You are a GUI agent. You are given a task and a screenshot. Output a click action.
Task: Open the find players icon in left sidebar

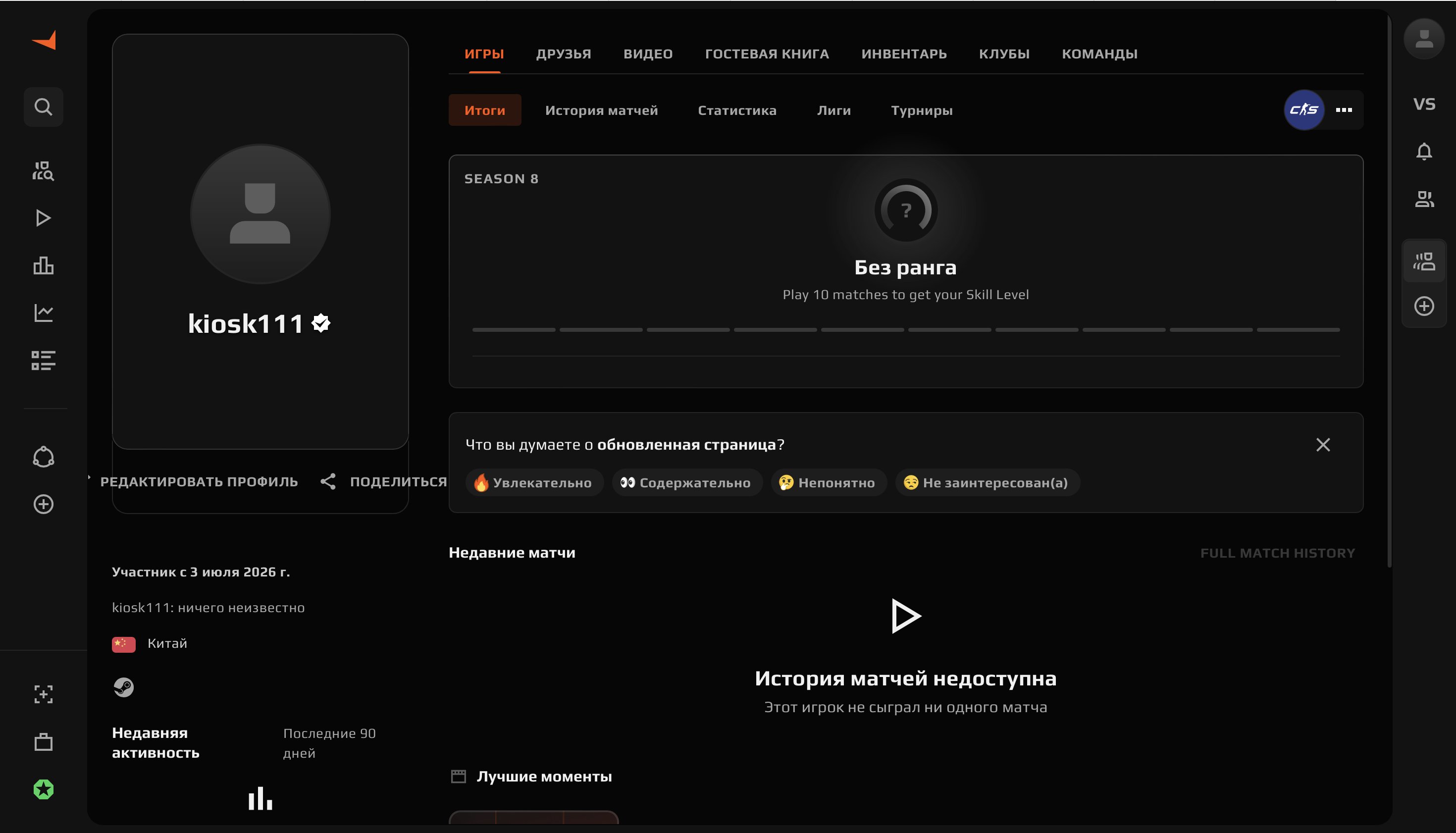point(44,171)
